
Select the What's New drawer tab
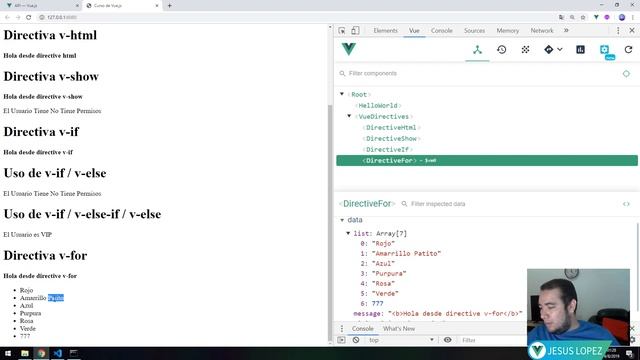399,329
